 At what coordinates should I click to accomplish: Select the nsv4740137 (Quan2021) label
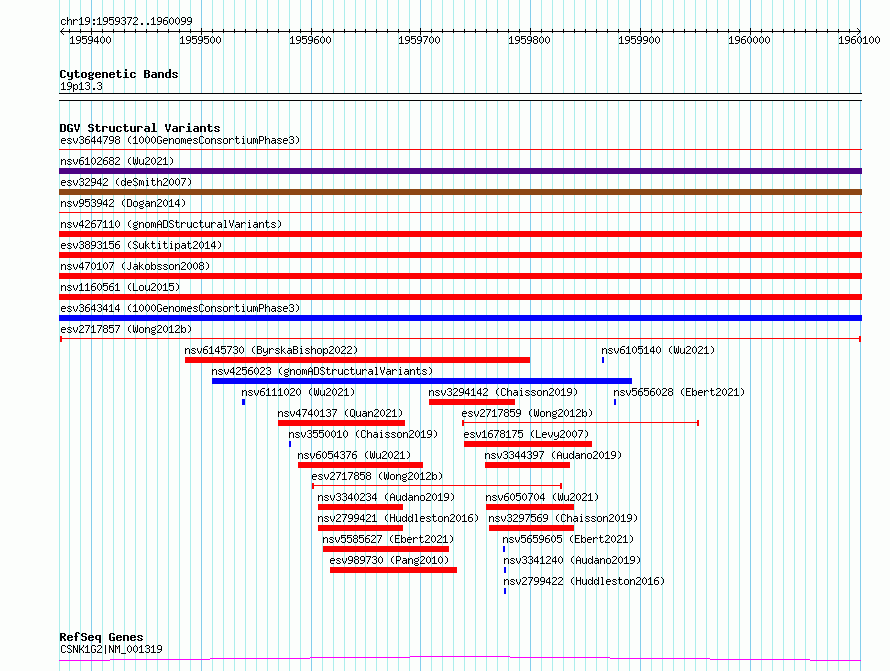click(x=340, y=413)
